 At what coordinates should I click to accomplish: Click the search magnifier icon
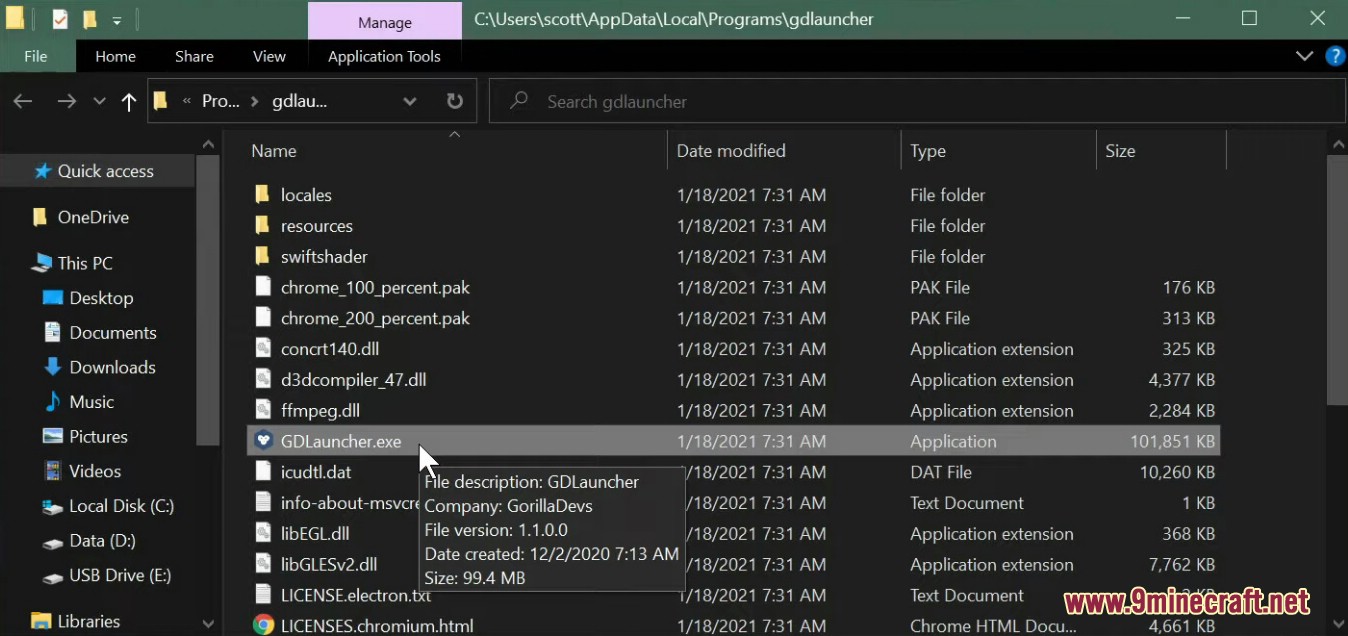coord(519,101)
